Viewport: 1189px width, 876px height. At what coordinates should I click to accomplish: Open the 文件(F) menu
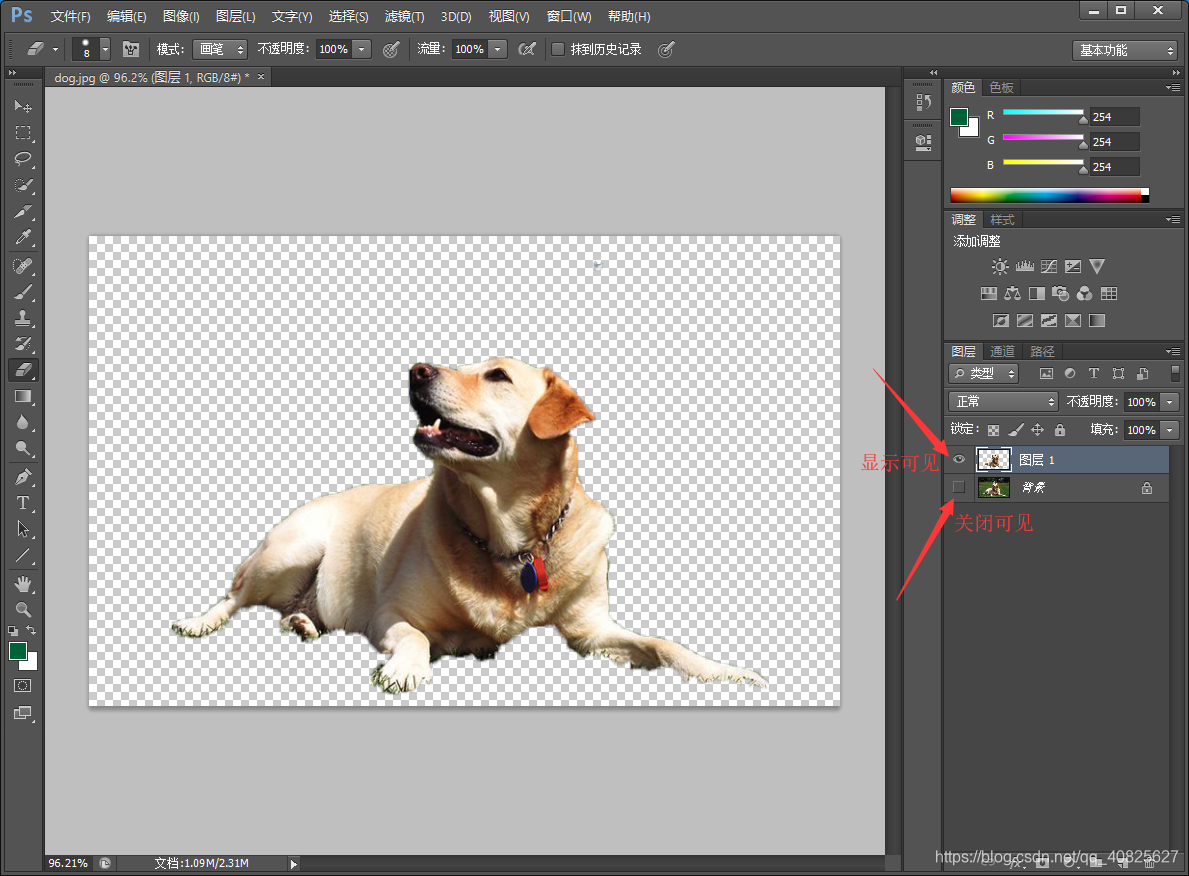71,16
